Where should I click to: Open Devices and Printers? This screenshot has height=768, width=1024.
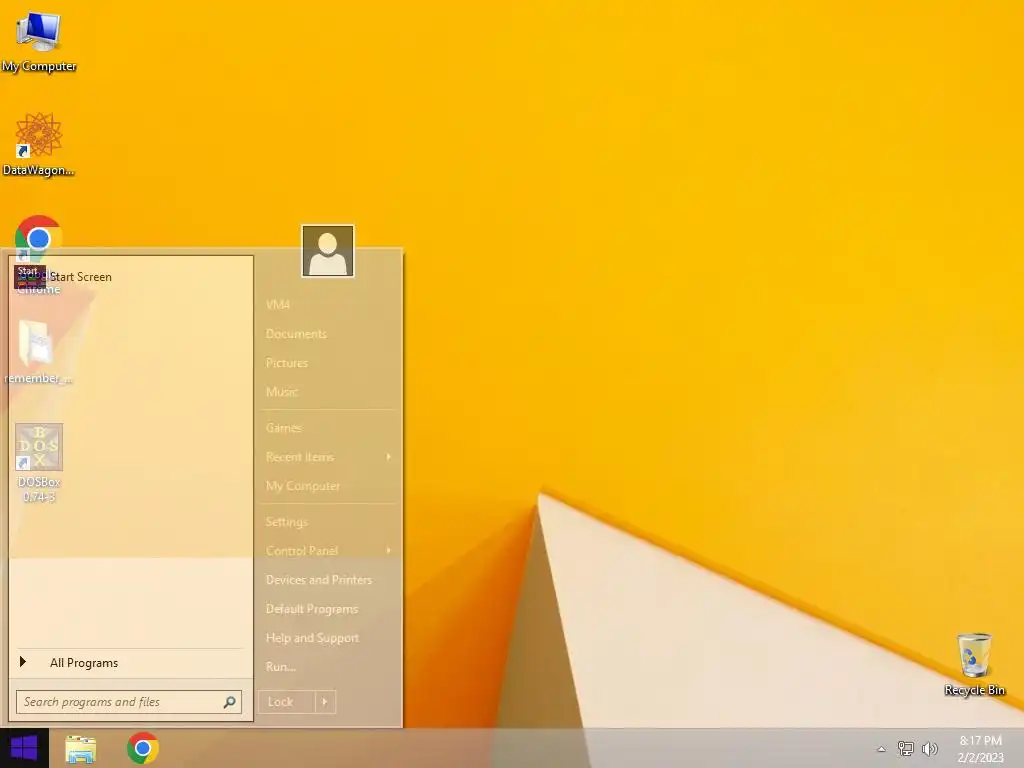pos(319,580)
